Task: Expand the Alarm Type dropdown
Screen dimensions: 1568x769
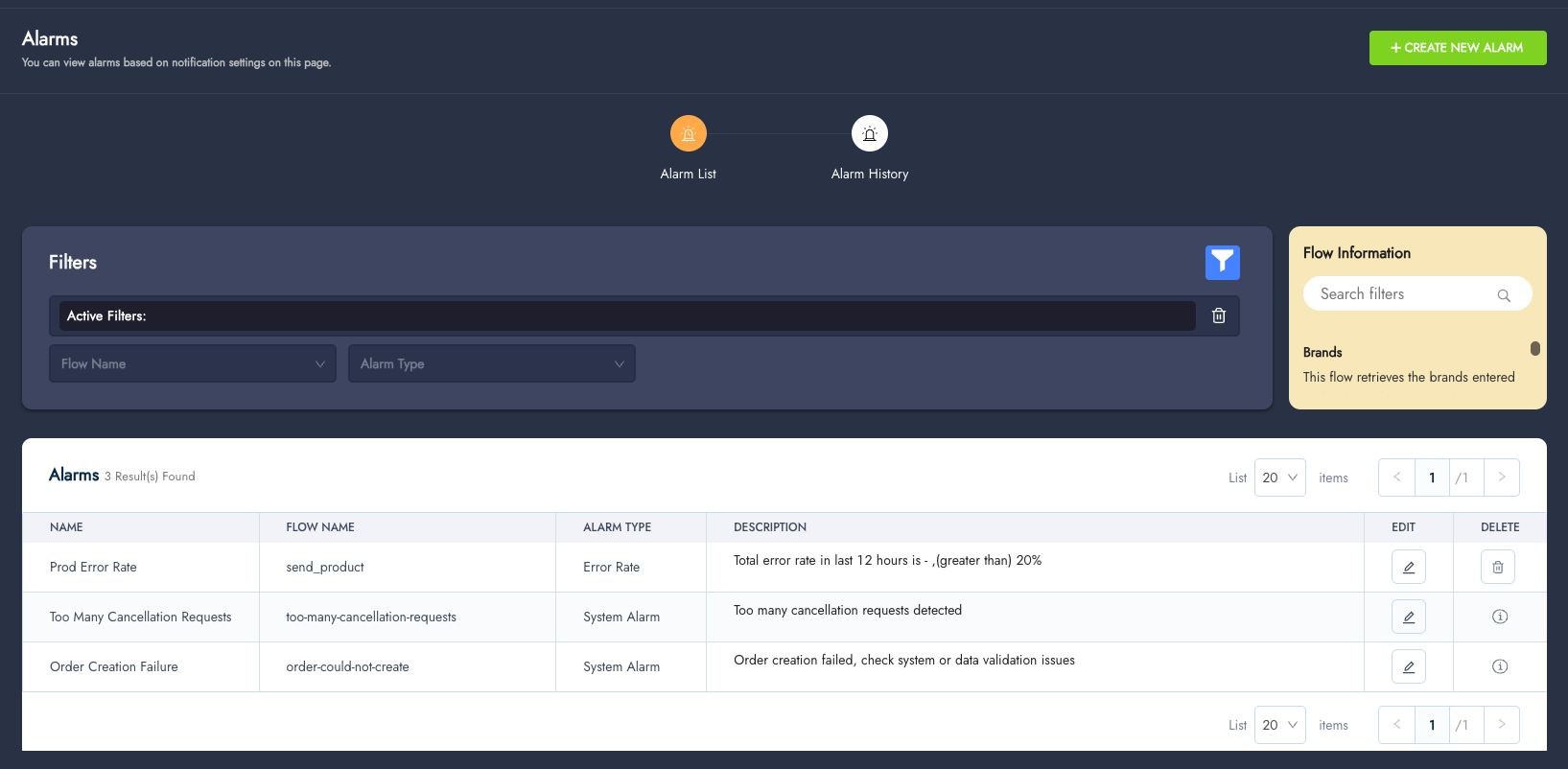Action: (491, 363)
